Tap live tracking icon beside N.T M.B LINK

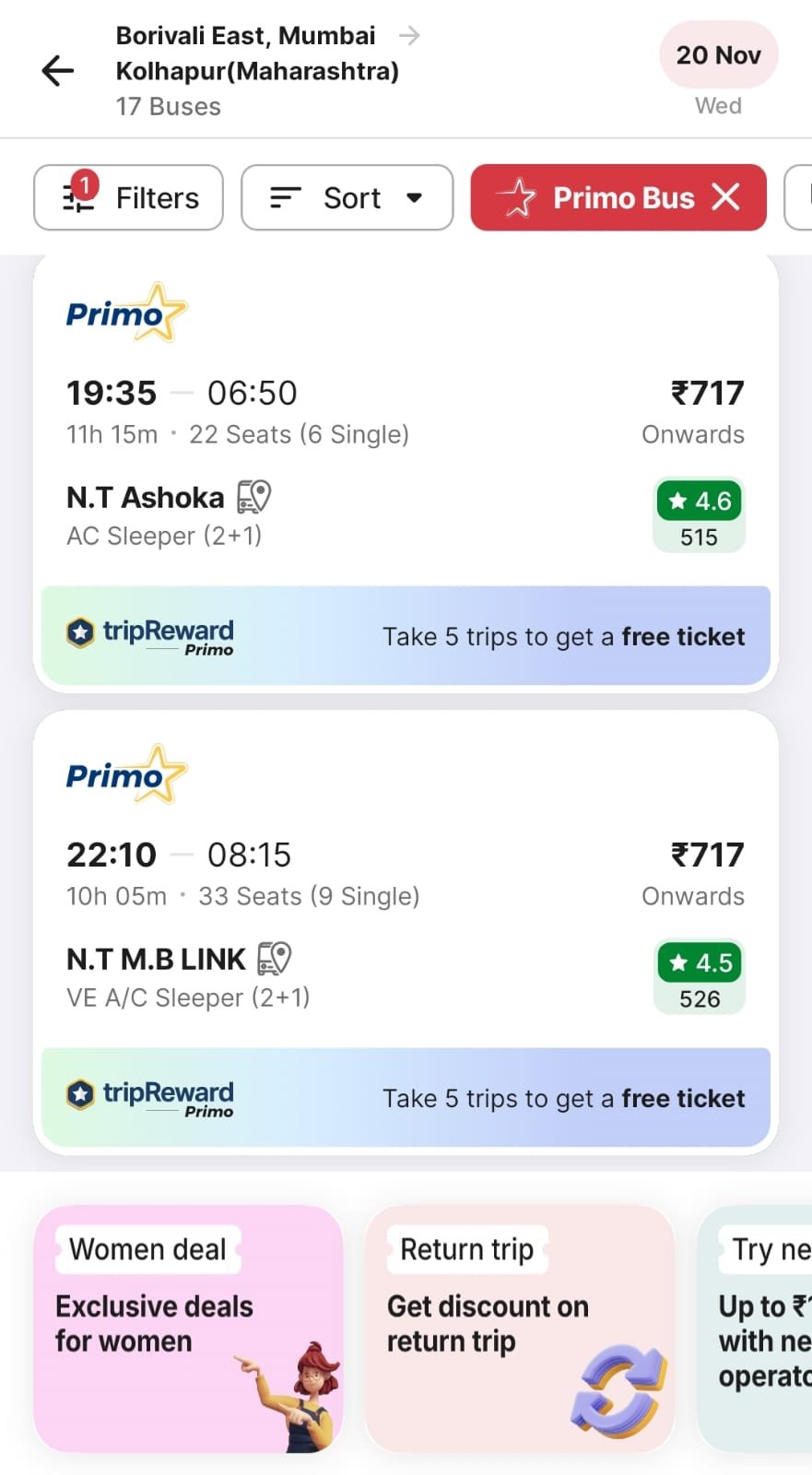[274, 959]
